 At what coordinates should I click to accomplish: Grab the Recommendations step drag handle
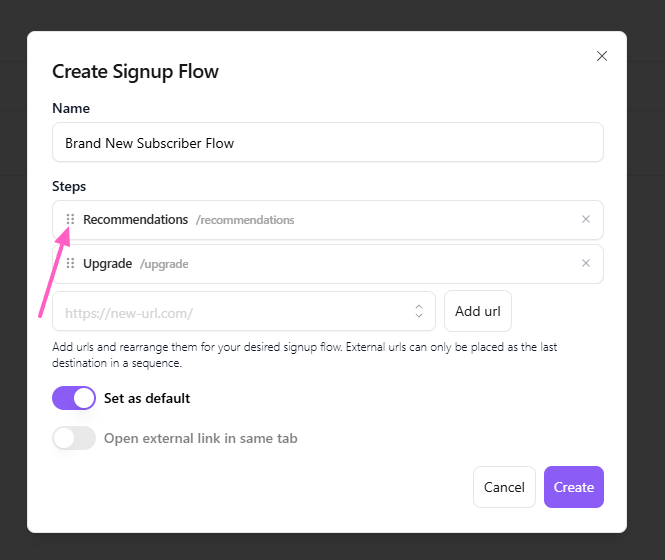tap(70, 220)
